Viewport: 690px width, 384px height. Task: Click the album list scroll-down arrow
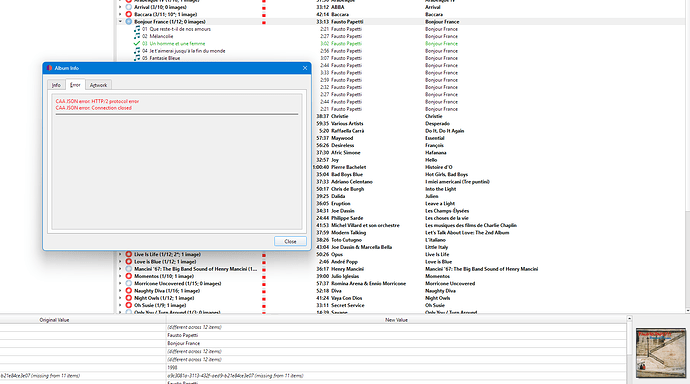point(687,311)
